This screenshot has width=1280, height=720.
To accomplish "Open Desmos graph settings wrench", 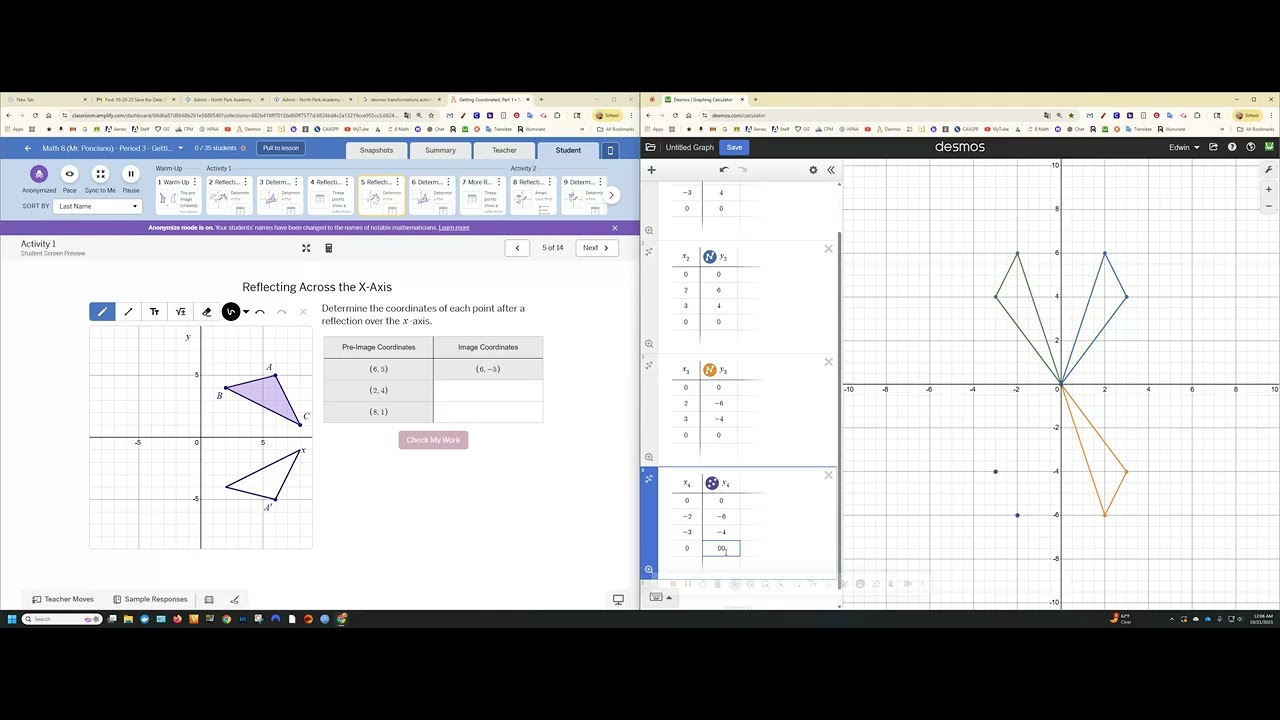I will point(1269,170).
